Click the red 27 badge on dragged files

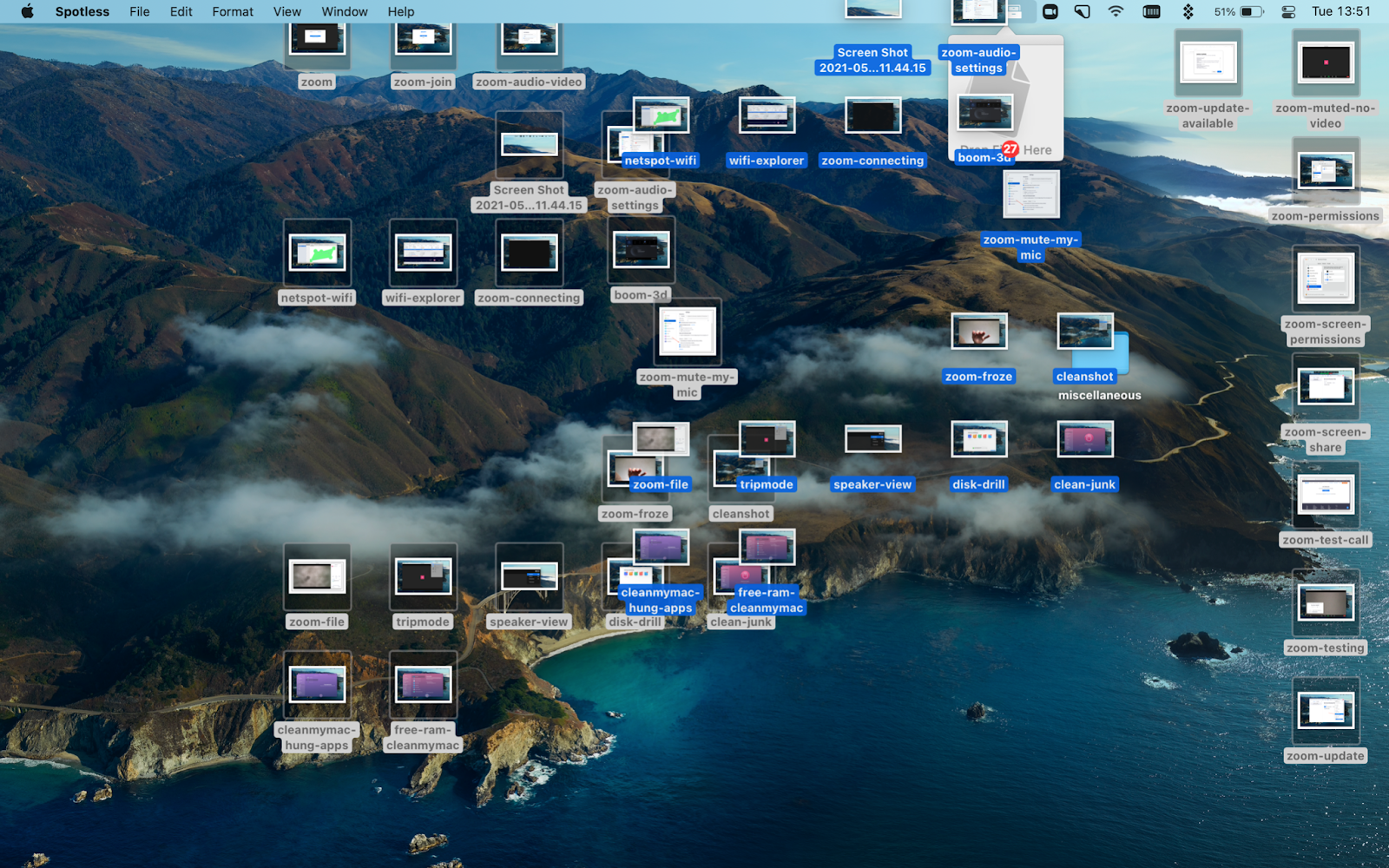(1010, 148)
